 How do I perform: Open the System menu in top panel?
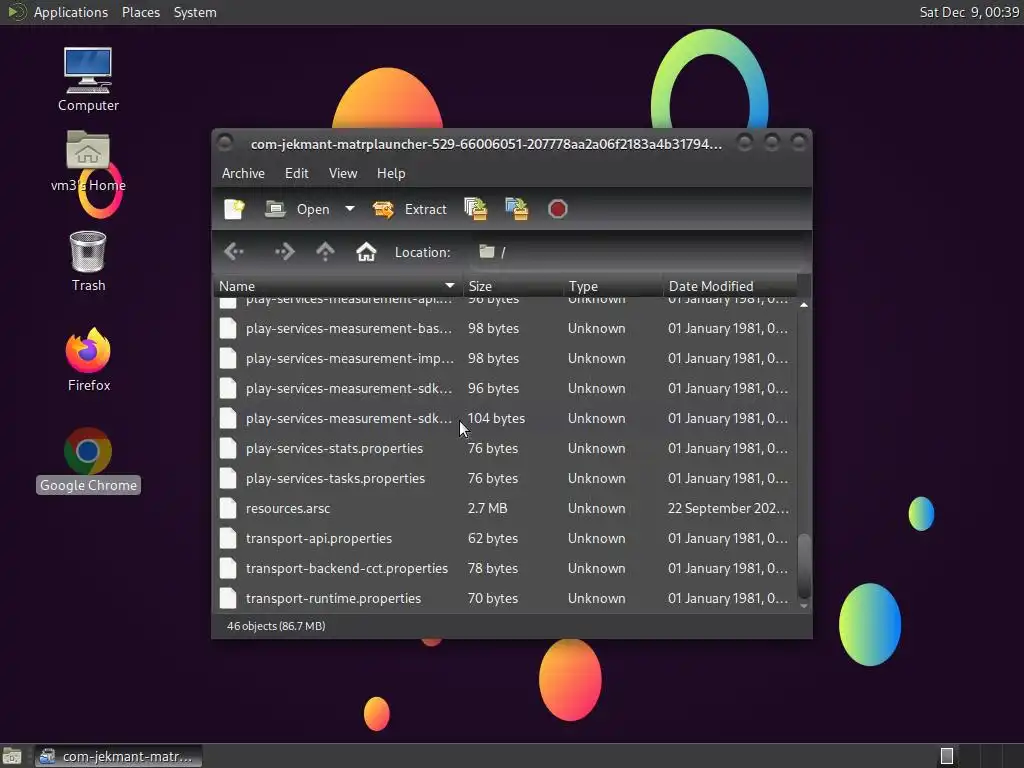pyautogui.click(x=195, y=12)
